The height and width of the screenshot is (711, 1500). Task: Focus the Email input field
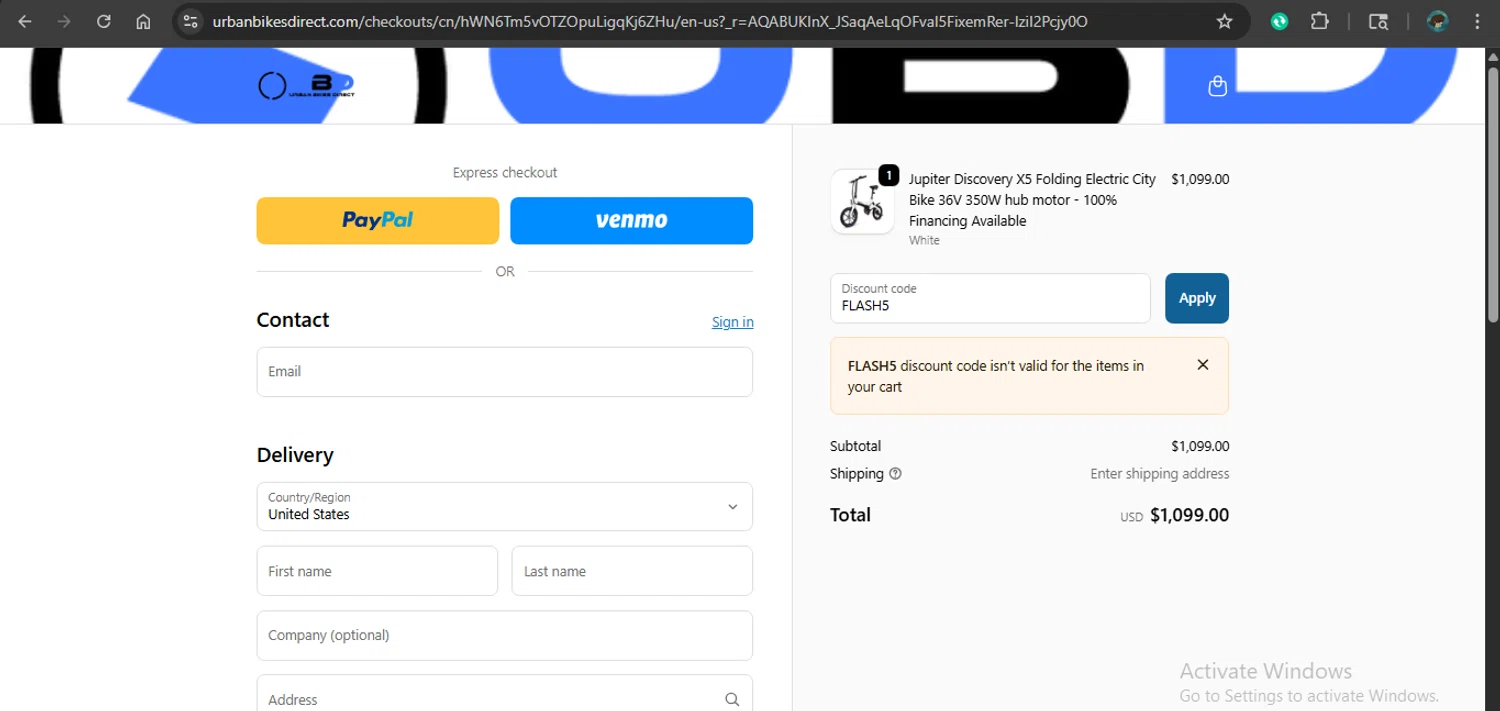[505, 372]
